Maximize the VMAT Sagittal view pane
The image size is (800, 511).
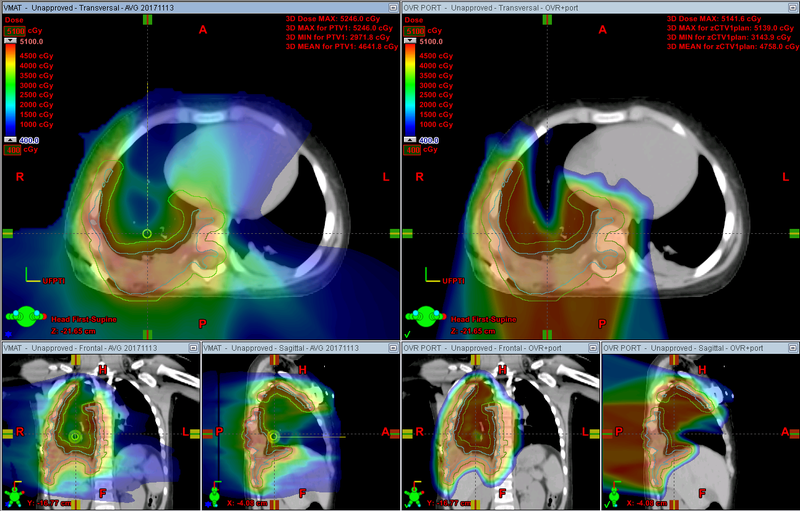pos(393,348)
